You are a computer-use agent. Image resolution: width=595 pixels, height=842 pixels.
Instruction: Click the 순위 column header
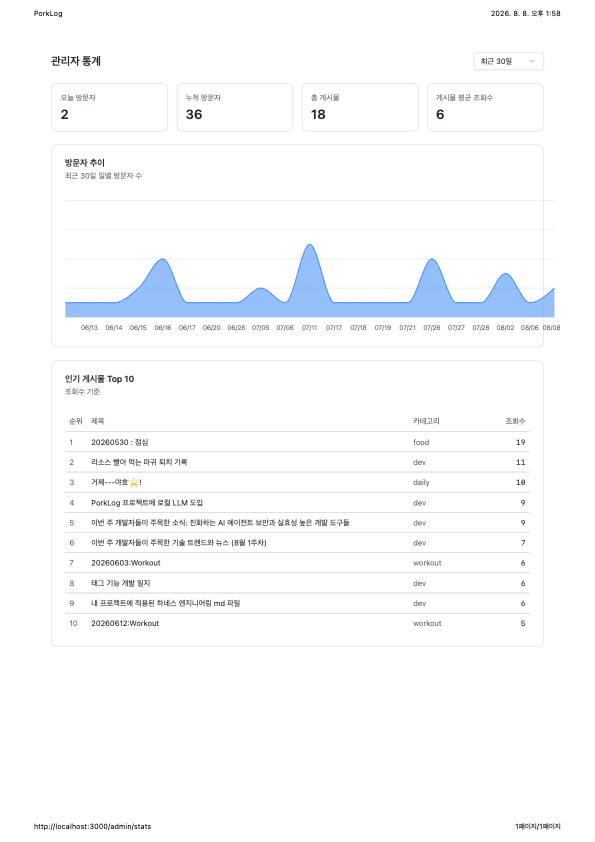(76, 422)
